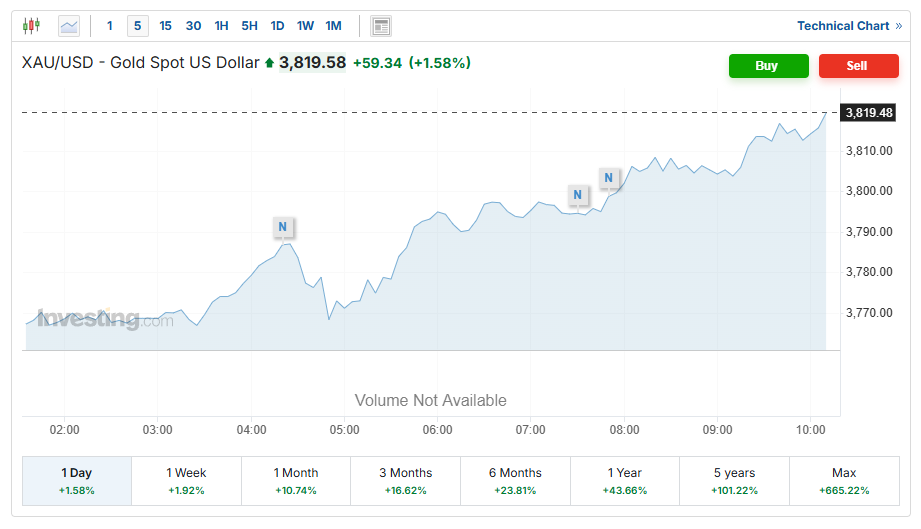
Task: Click the 3,819.48 current price label
Action: 868,113
